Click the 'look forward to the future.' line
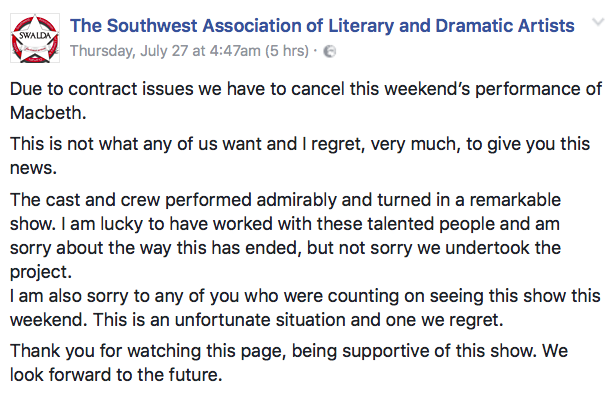Image resolution: width=610 pixels, height=400 pixels. point(116,375)
